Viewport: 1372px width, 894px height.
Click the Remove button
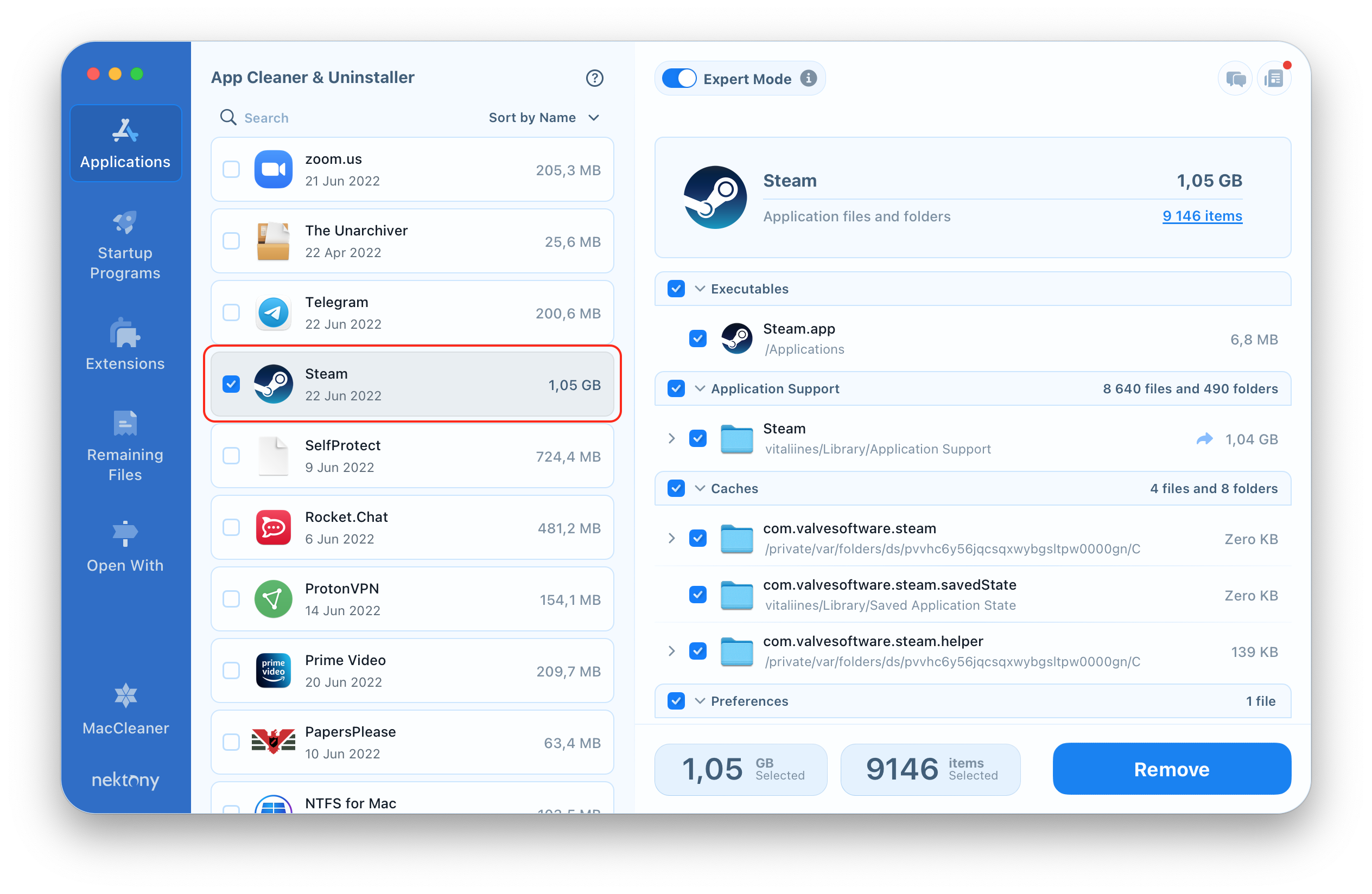click(x=1171, y=769)
